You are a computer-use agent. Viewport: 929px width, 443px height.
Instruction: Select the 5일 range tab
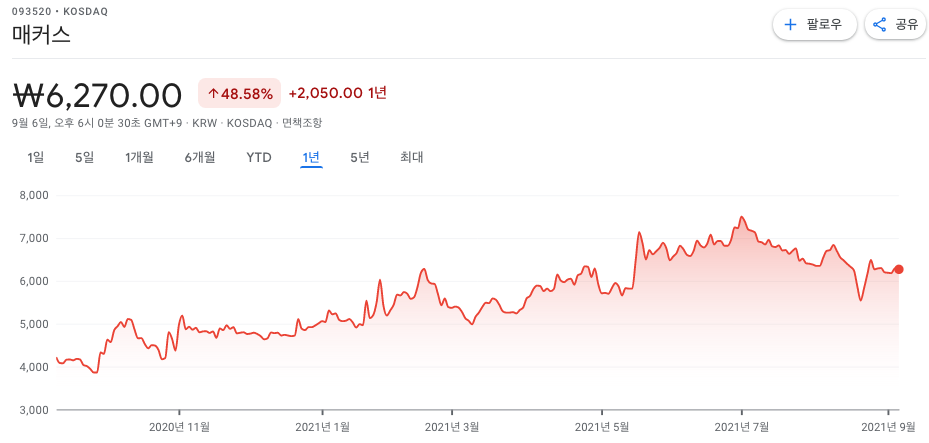coord(85,158)
